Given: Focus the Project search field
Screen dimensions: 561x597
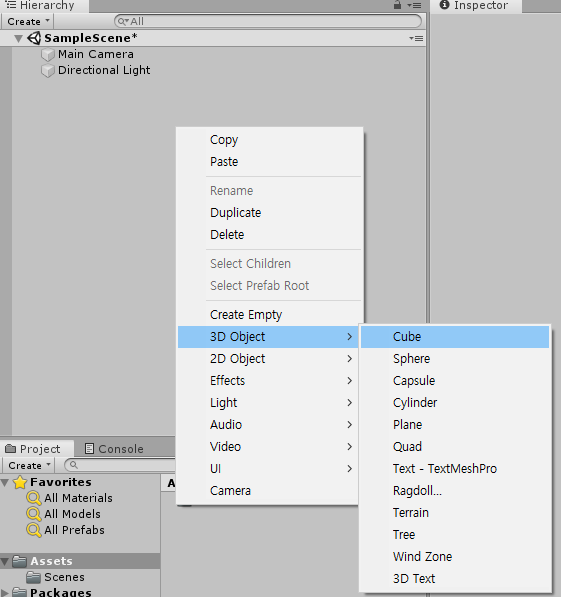Looking at the screenshot, I should click(x=120, y=465).
